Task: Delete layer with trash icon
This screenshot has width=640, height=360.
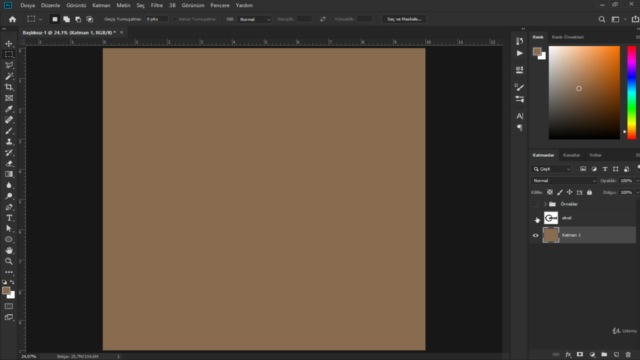Action: click(x=628, y=355)
